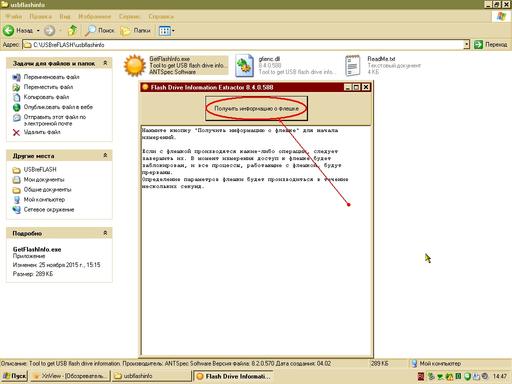Select the ReadMe.txt file icon
This screenshot has width=512, height=384.
(353, 66)
